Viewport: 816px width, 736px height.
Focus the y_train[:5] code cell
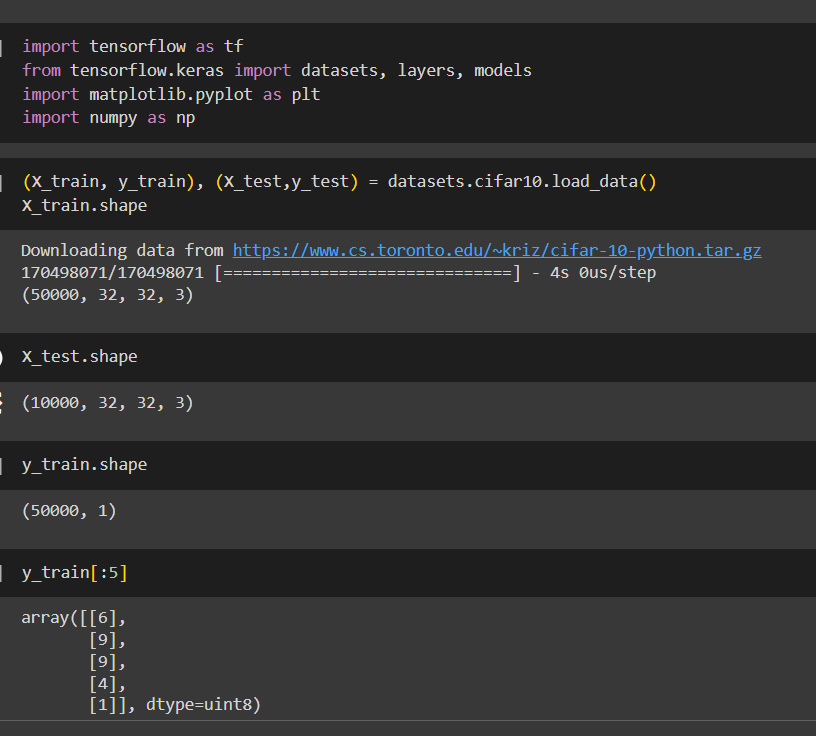pyautogui.click(x=74, y=573)
